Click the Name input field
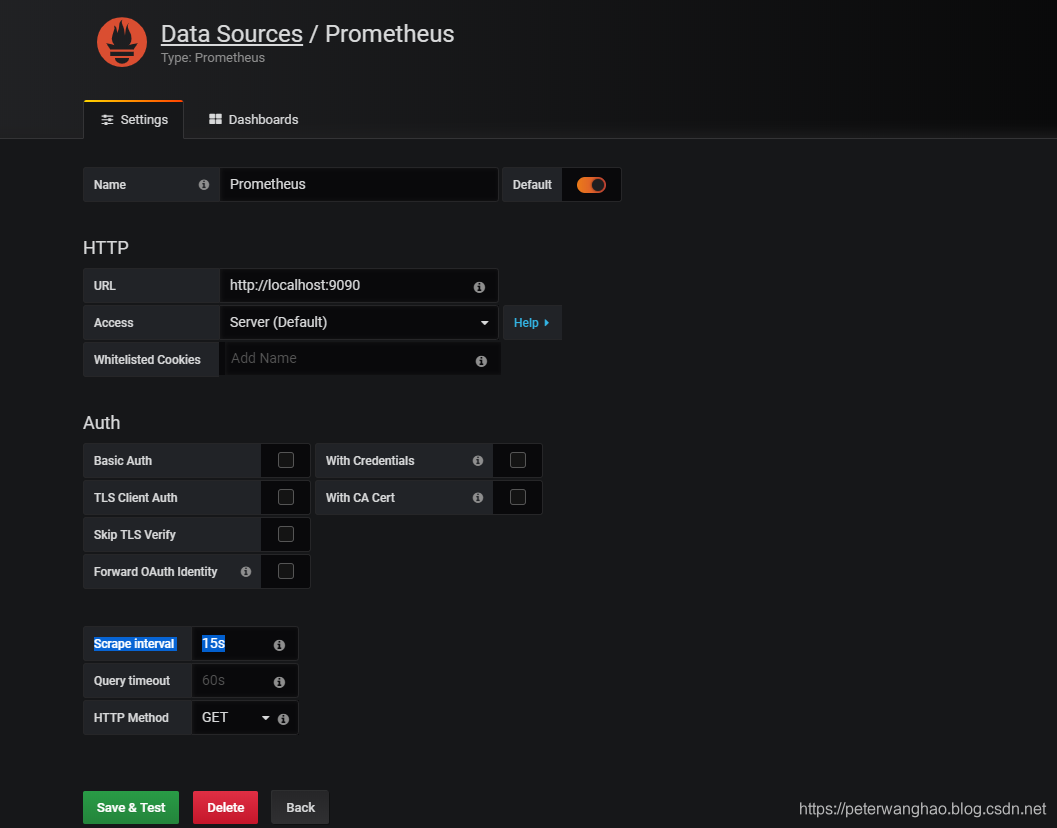Viewport: 1057px width, 828px height. tap(359, 185)
